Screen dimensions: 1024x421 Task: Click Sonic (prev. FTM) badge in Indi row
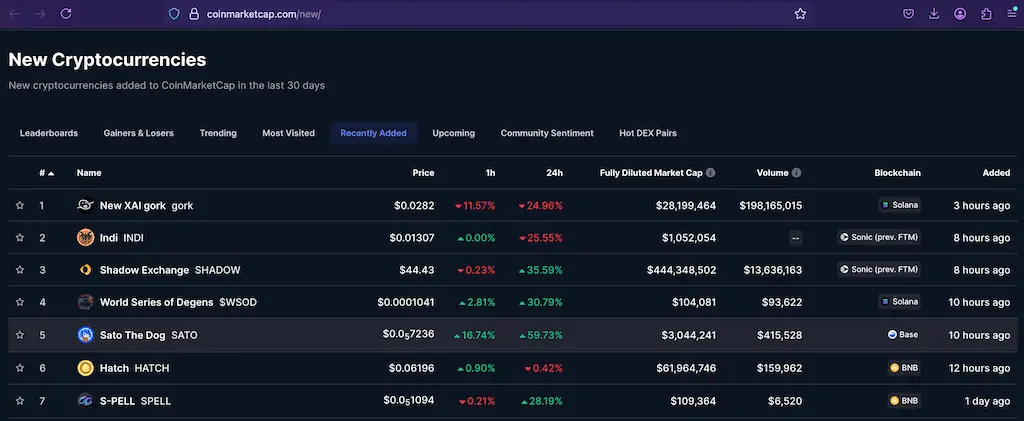tap(879, 237)
